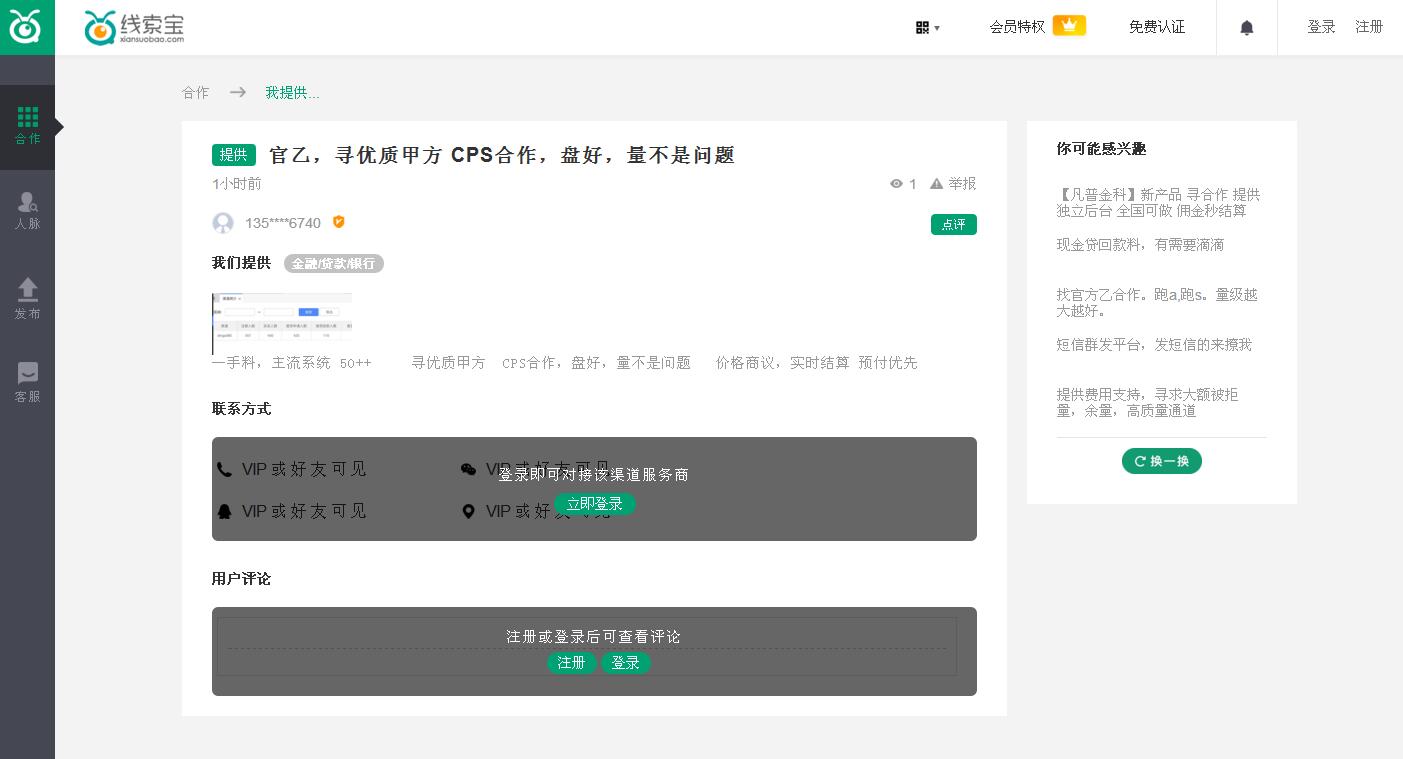This screenshot has width=1403, height=759.
Task: Click the verified badge beside 135****6740
Action: point(338,222)
